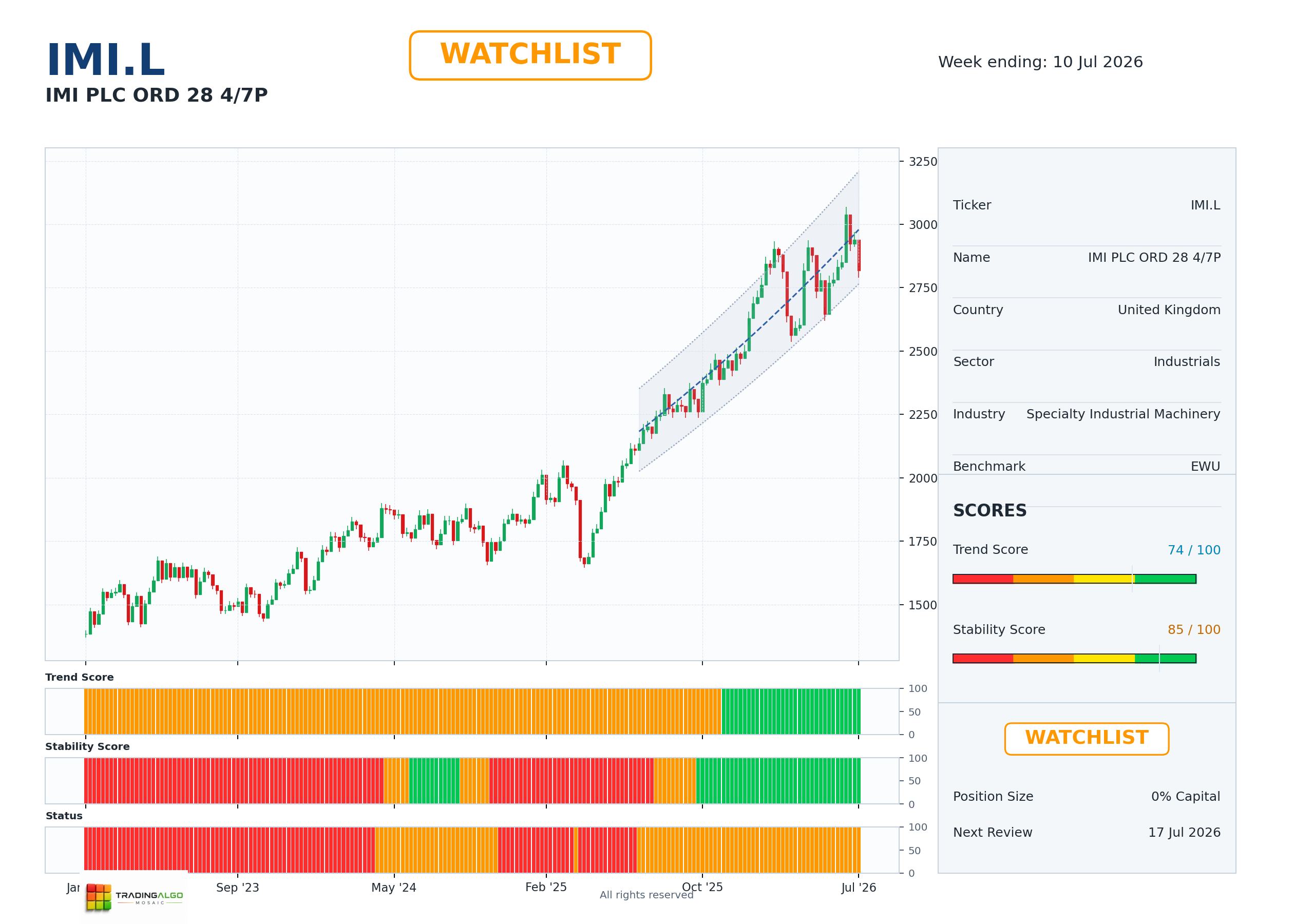Image resolution: width=1294 pixels, height=924 pixels.
Task: Click the '74 / 100' trend value
Action: click(1194, 550)
